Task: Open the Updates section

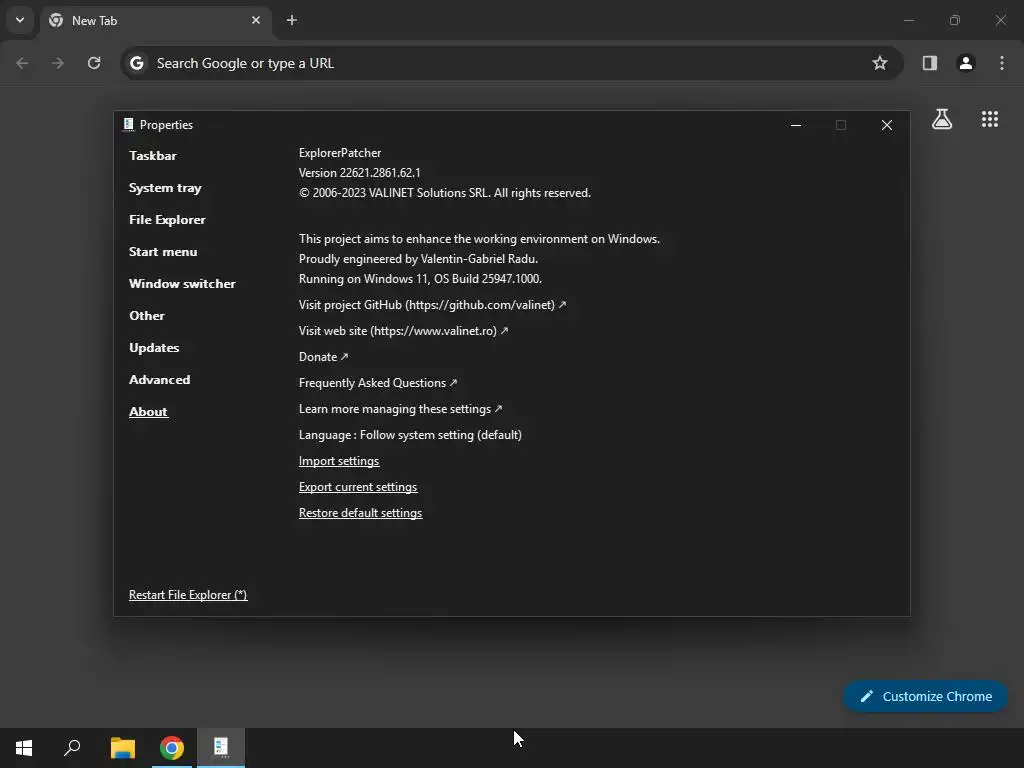Action: [154, 347]
